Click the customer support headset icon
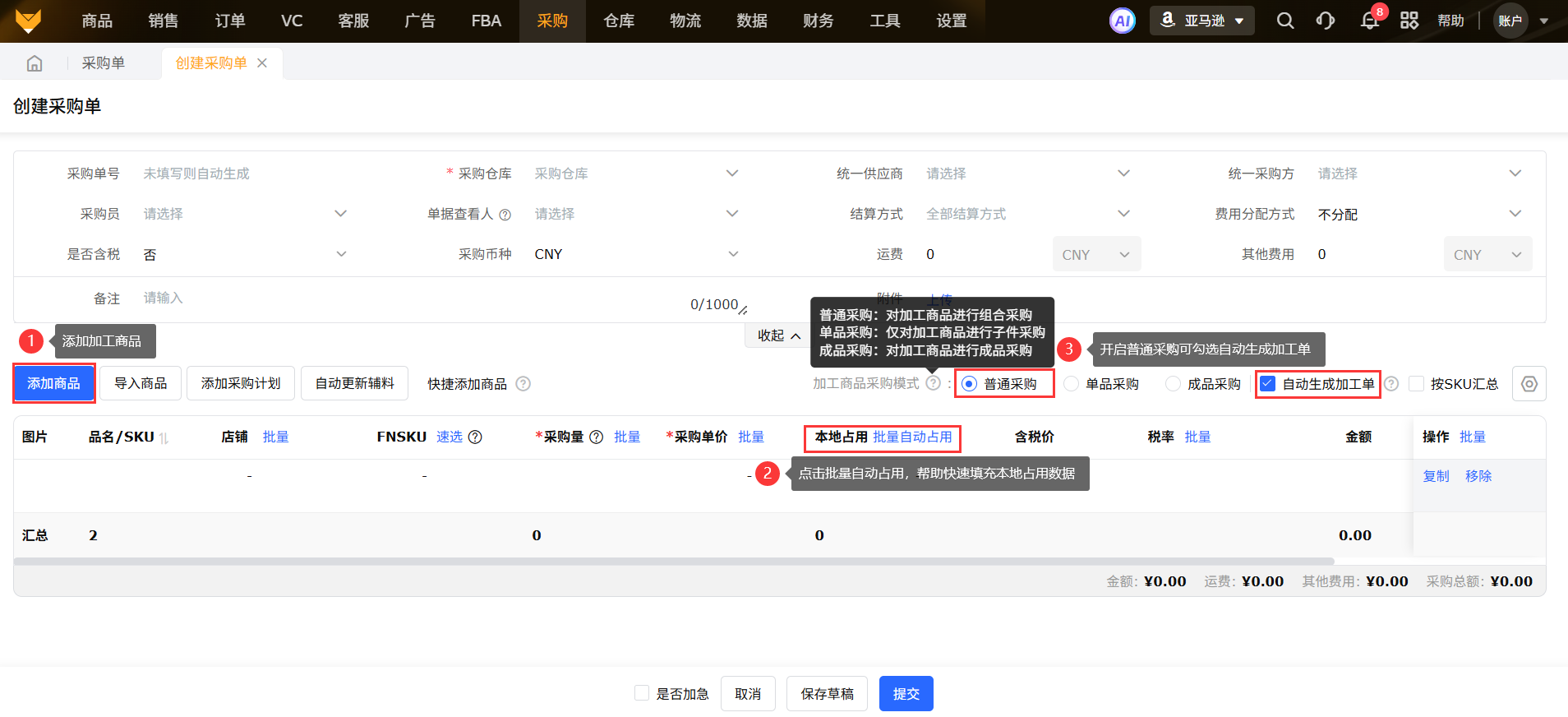 (1326, 21)
